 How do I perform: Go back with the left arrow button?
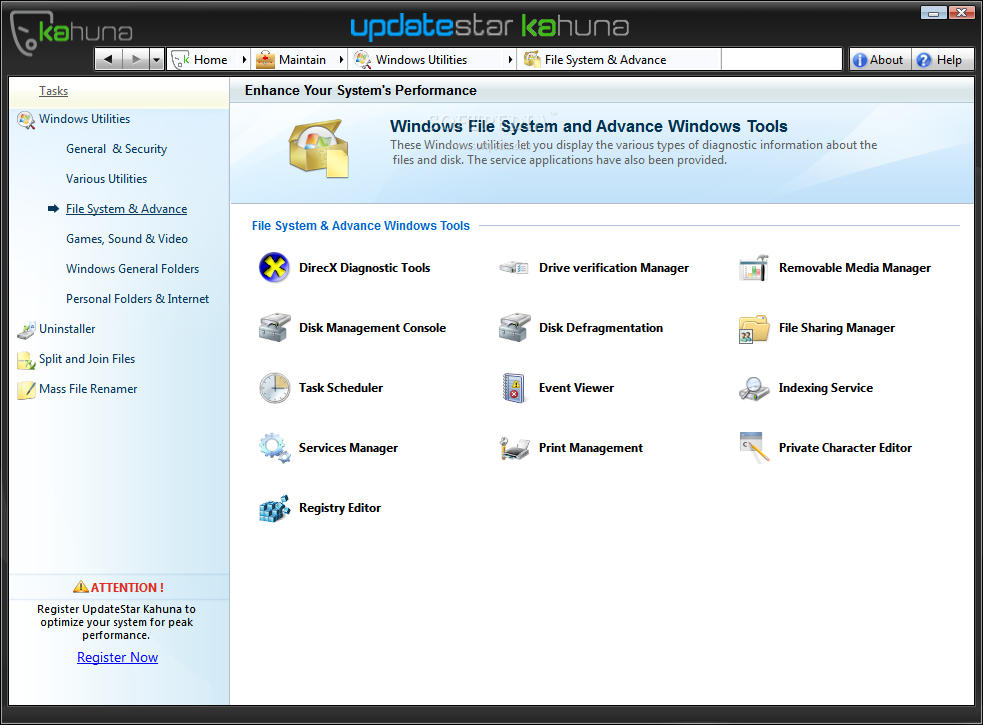[108, 60]
